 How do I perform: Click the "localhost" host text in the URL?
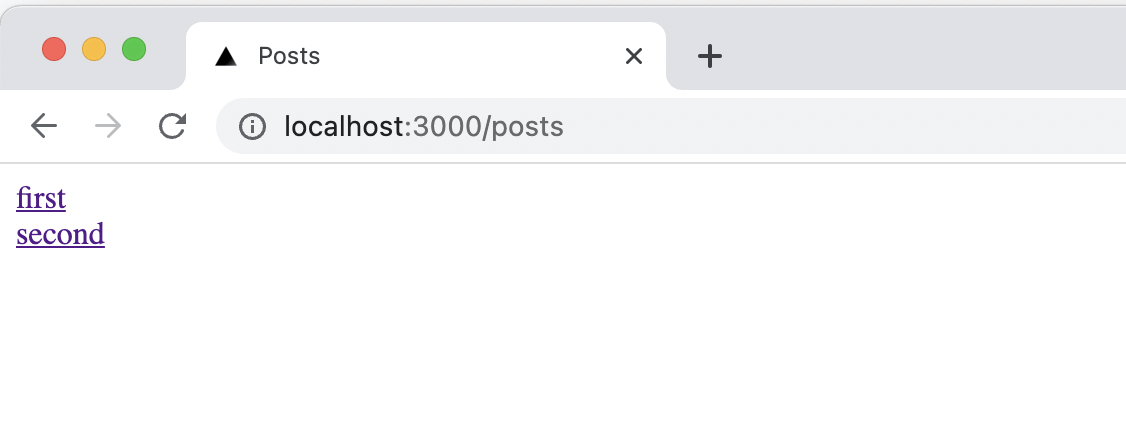coord(344,127)
